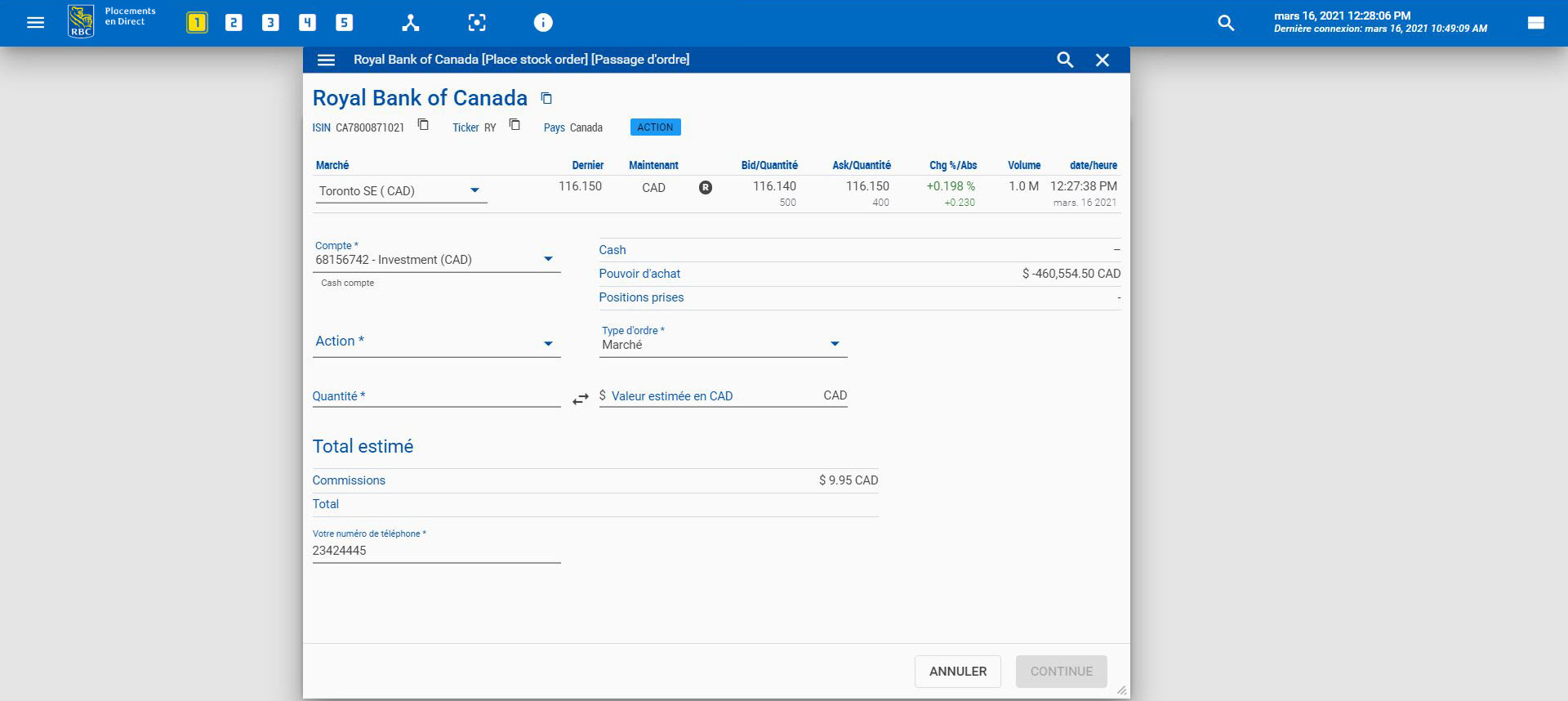The height and width of the screenshot is (701, 1568).
Task: Click the Cash label
Action: [x=612, y=250]
